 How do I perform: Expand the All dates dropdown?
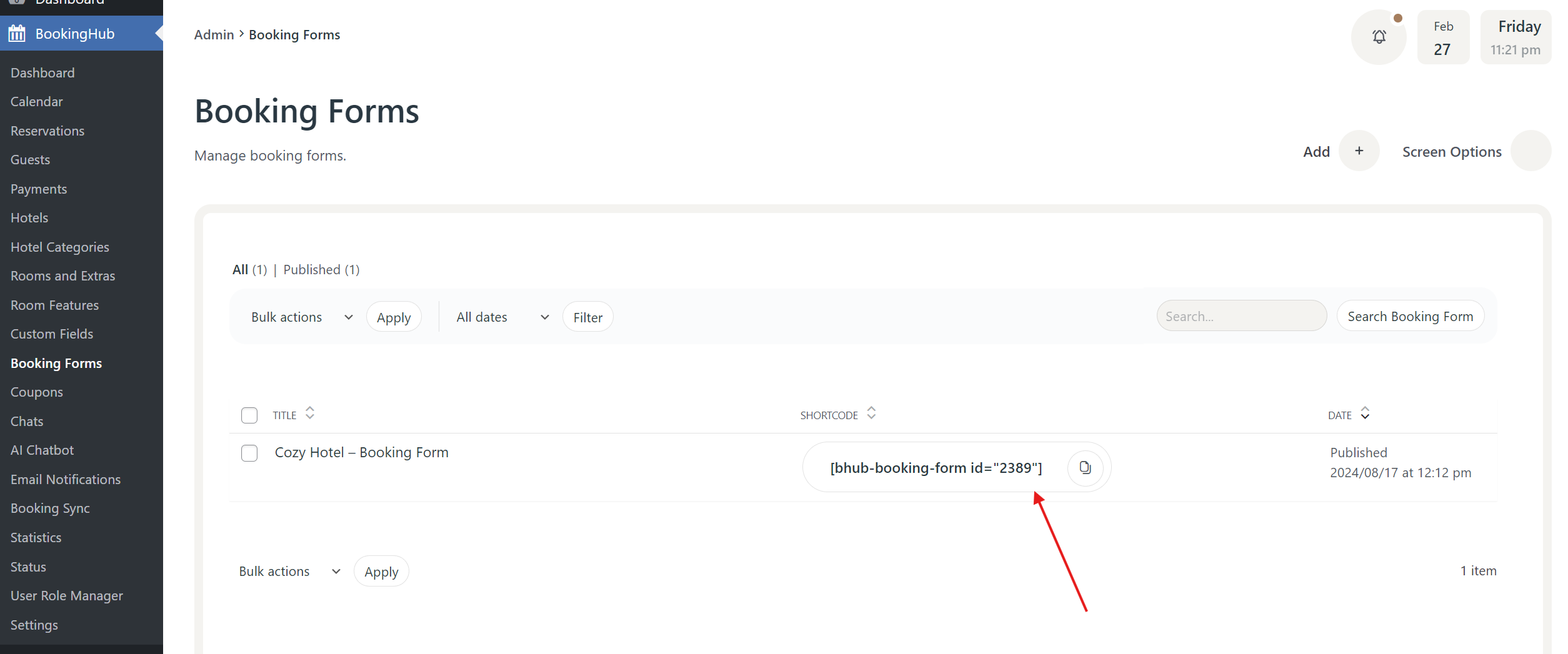502,317
